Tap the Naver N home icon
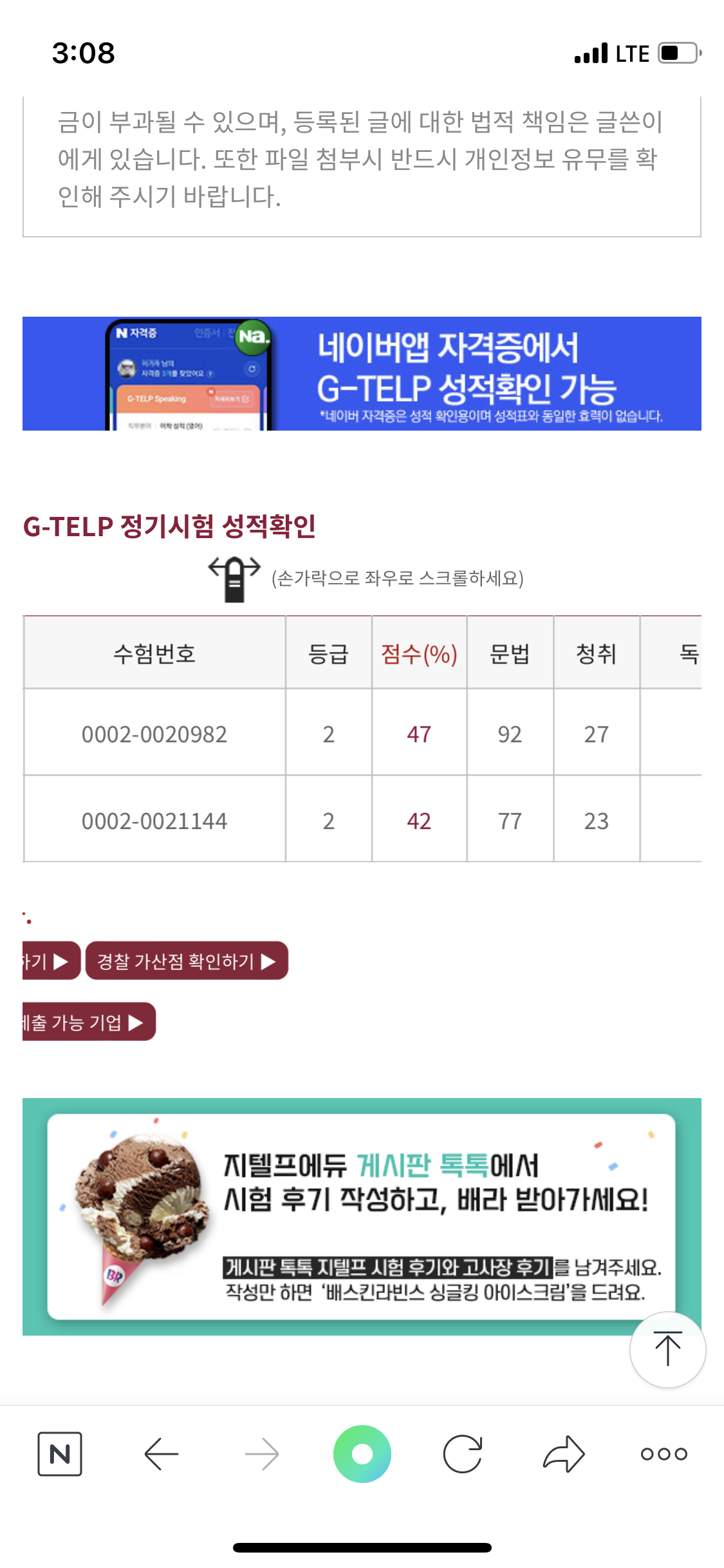The width and height of the screenshot is (724, 1568). [x=60, y=1453]
